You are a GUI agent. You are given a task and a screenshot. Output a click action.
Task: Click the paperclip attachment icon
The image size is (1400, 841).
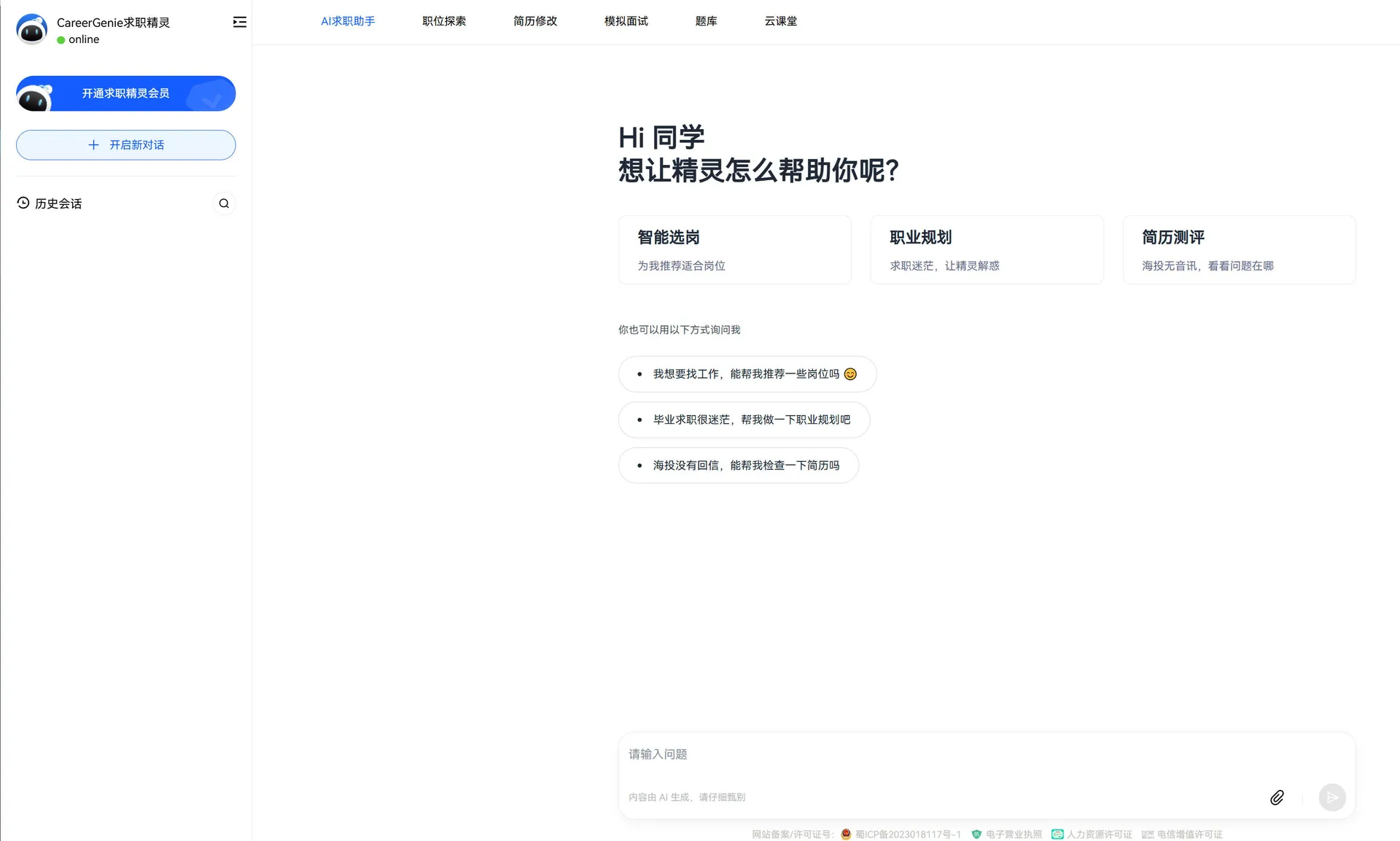tap(1277, 797)
